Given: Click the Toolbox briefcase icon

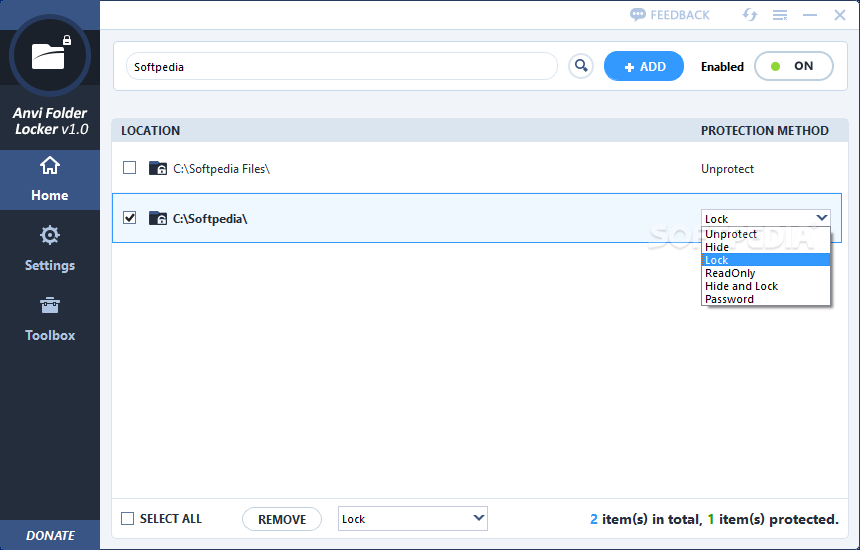Looking at the screenshot, I should (50, 305).
